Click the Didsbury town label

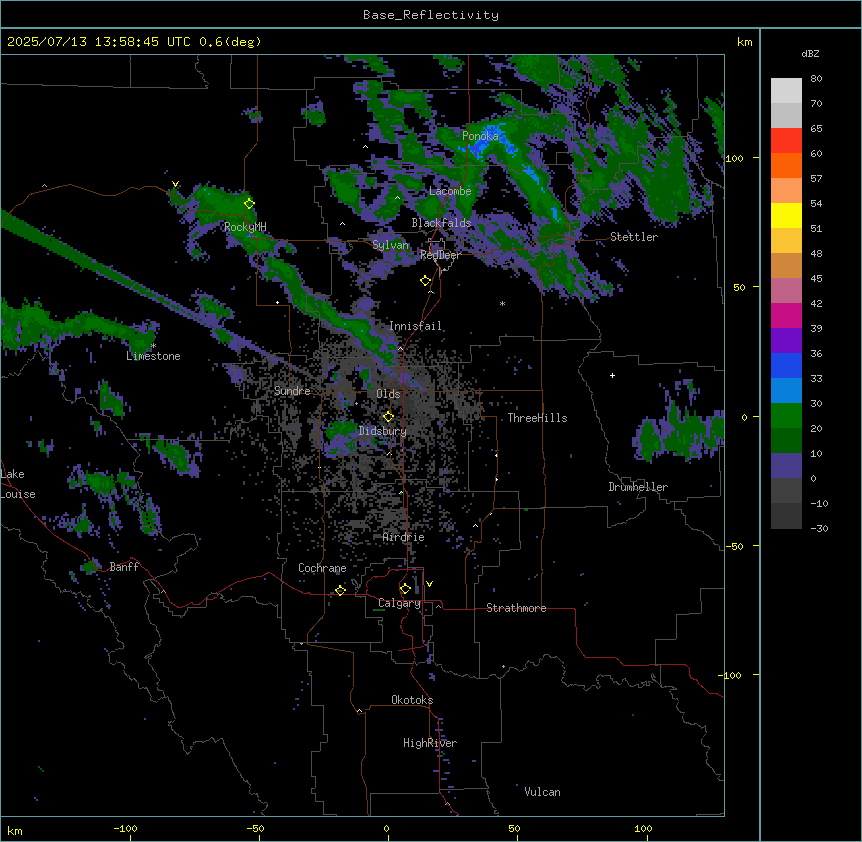click(383, 431)
